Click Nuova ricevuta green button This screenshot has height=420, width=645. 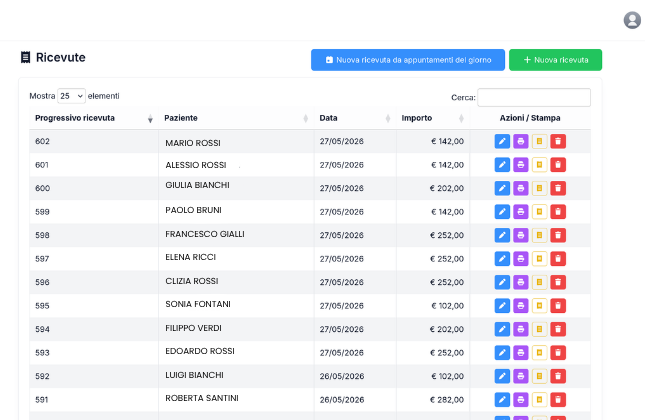pos(555,60)
